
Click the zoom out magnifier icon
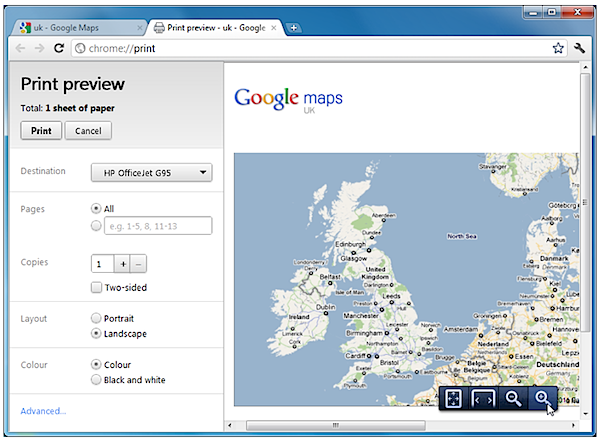[x=513, y=398]
